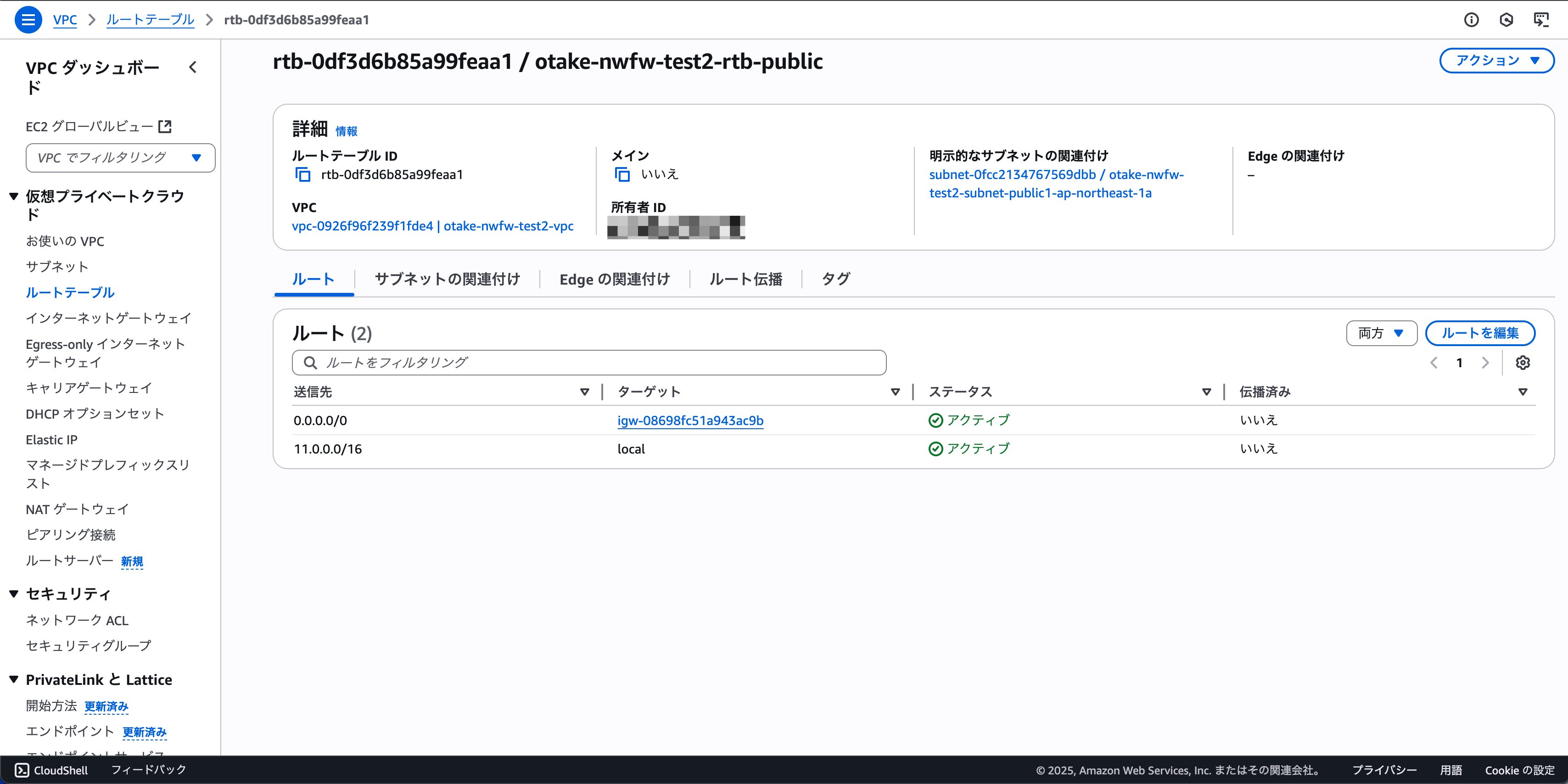Open the vpc-0926f96f239f1fde4 link
The image size is (1568, 784).
(x=433, y=226)
